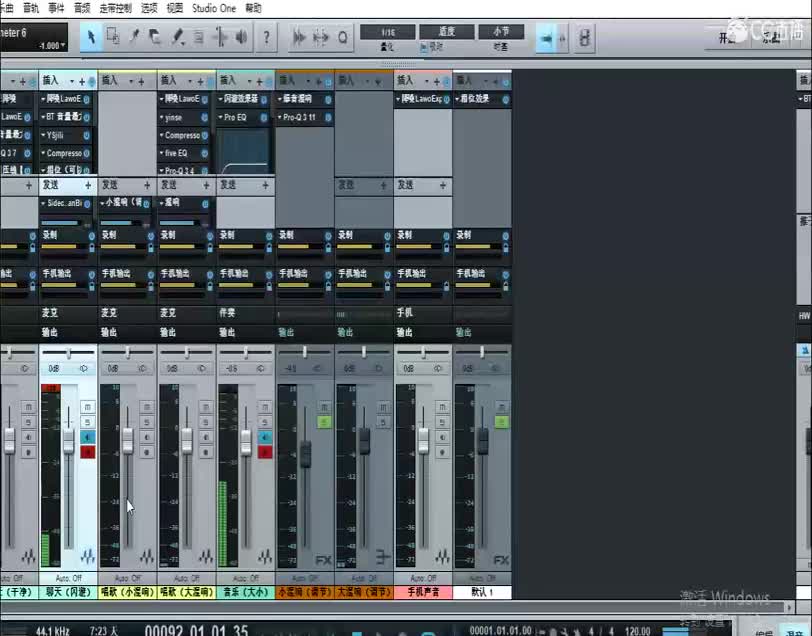Click FX icon on 默认 1 channel

point(501,559)
